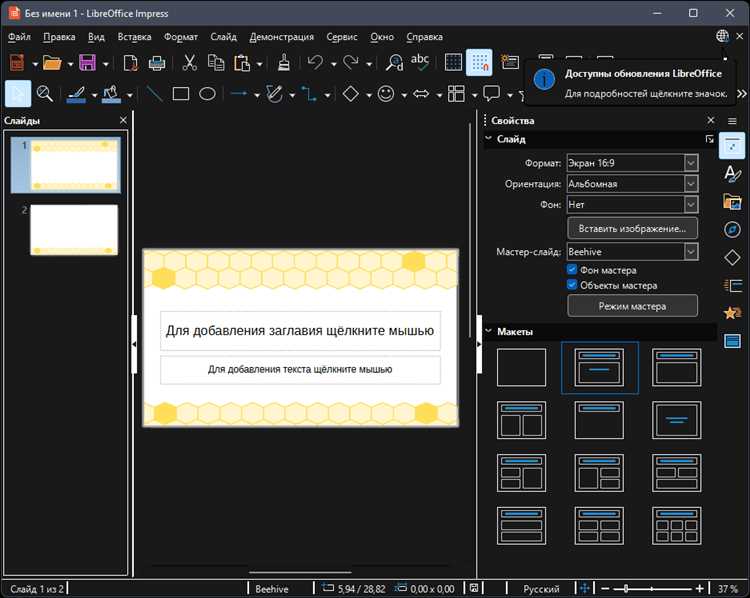
Task: Click the New presentation icon
Action: coord(17,63)
